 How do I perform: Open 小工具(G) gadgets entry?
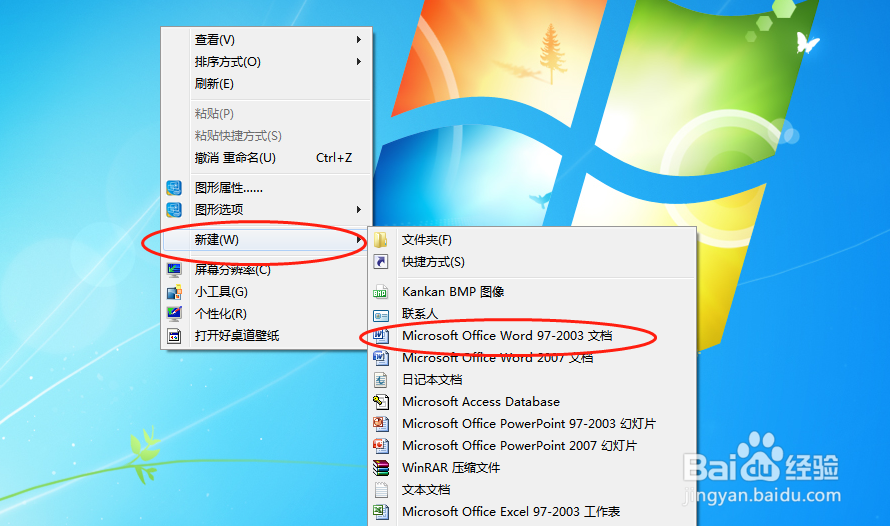pyautogui.click(x=267, y=292)
